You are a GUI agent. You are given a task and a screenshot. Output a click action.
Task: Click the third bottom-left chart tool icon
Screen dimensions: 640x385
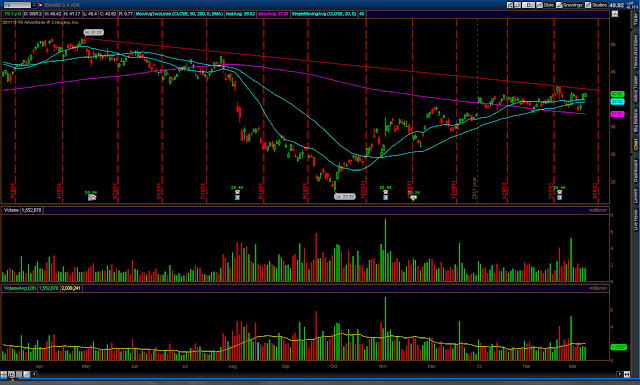click(19, 374)
